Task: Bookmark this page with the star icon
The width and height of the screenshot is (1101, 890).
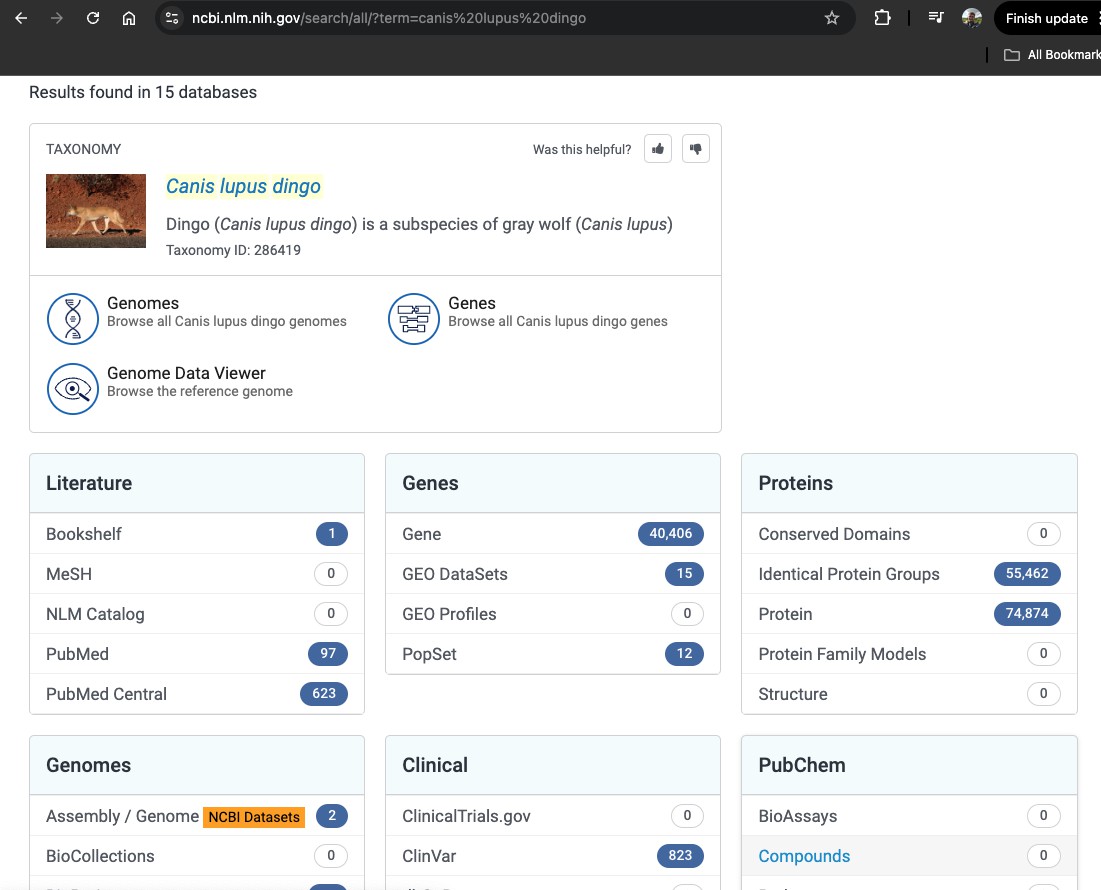Action: [832, 18]
